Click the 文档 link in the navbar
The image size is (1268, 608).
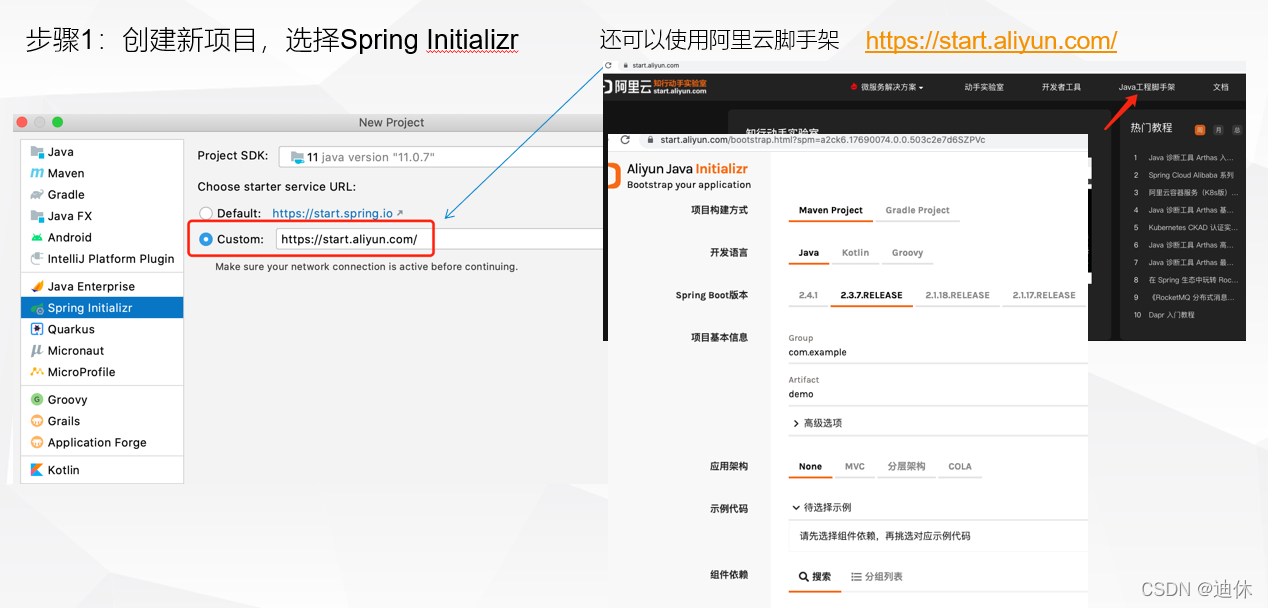pyautogui.click(x=1220, y=87)
